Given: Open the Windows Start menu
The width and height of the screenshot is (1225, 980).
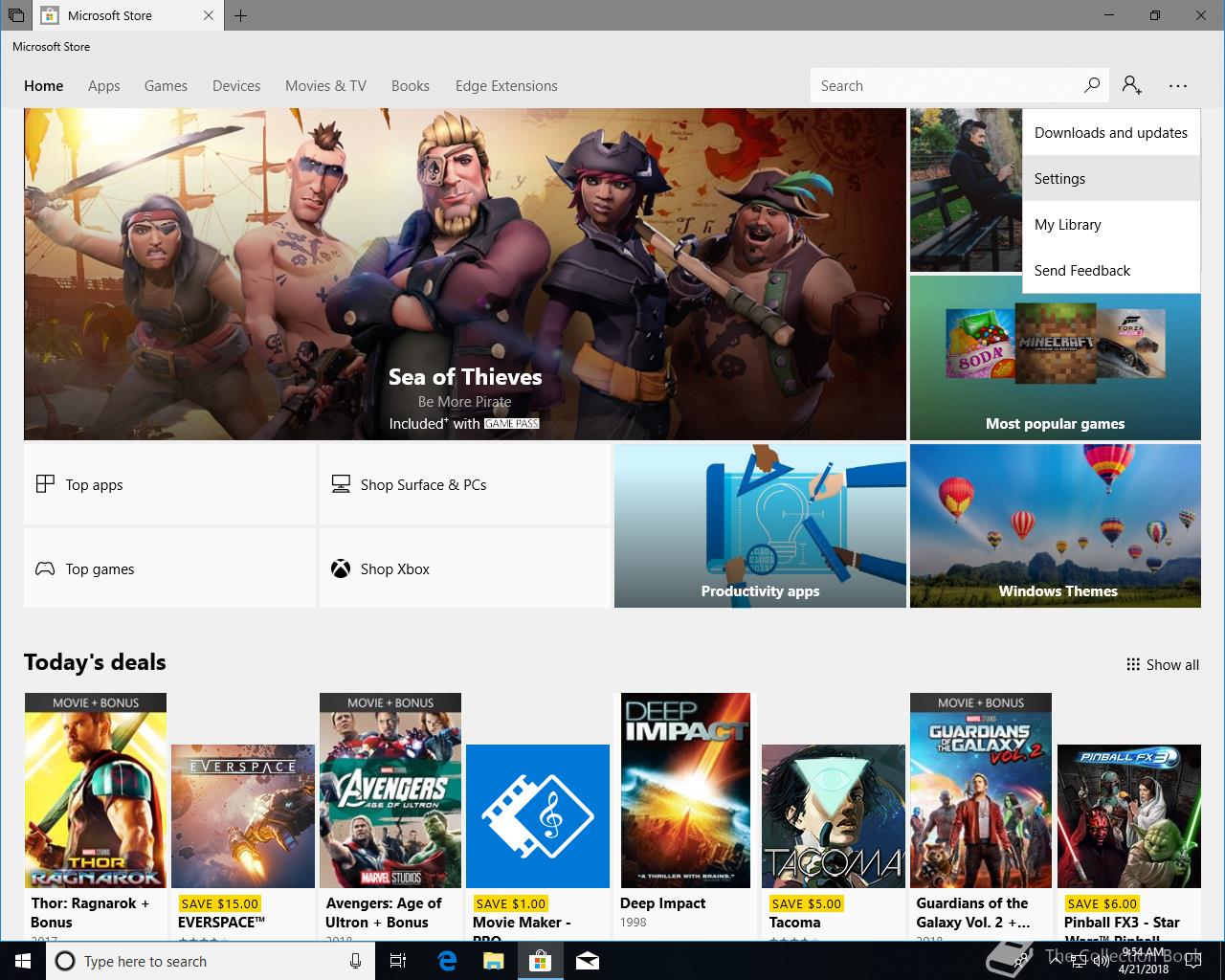Looking at the screenshot, I should click(x=22, y=961).
